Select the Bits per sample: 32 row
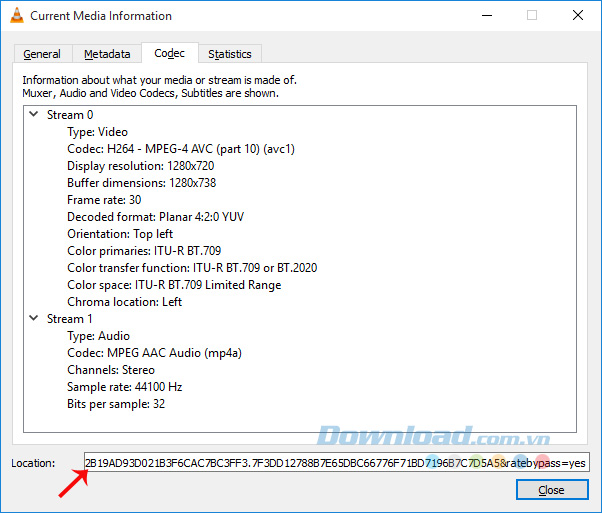The width and height of the screenshot is (602, 513). coord(116,404)
